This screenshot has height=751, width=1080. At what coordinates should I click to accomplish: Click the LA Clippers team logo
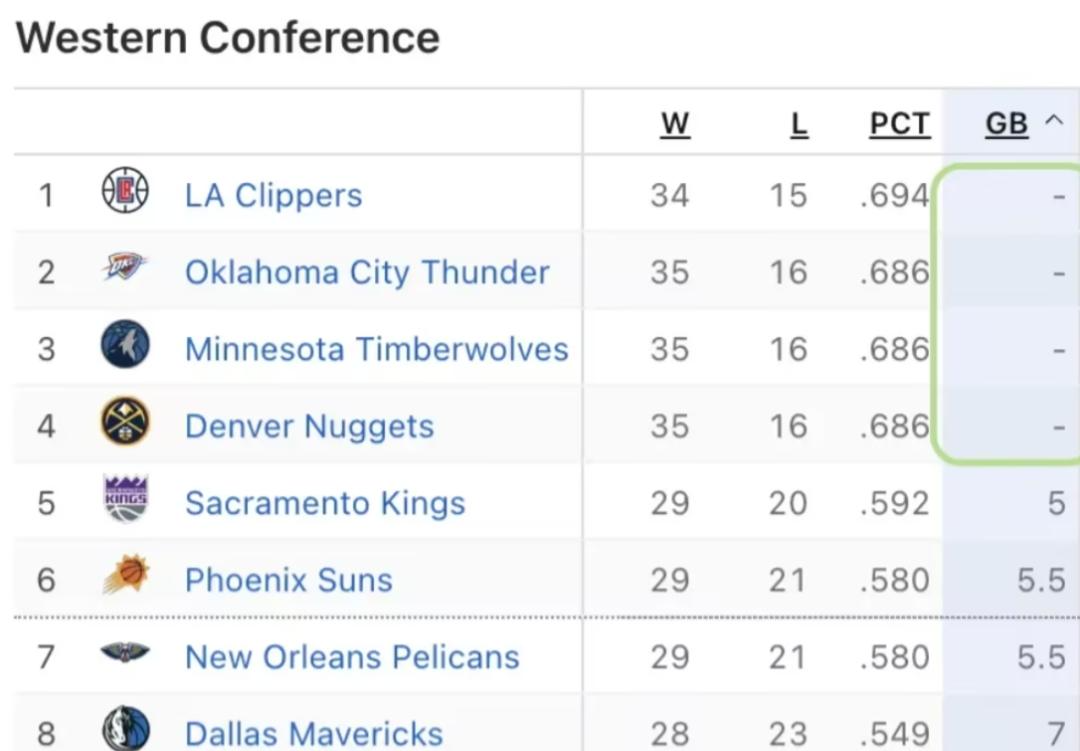(x=125, y=191)
